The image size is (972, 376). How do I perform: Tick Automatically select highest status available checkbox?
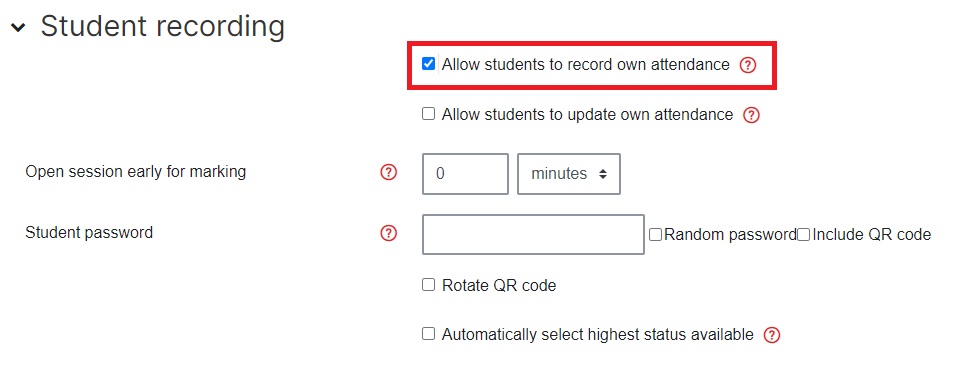point(428,334)
